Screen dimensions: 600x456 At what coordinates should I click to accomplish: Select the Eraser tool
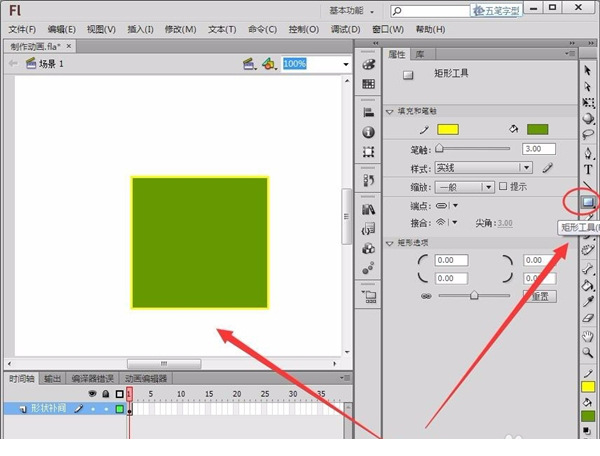[588, 318]
